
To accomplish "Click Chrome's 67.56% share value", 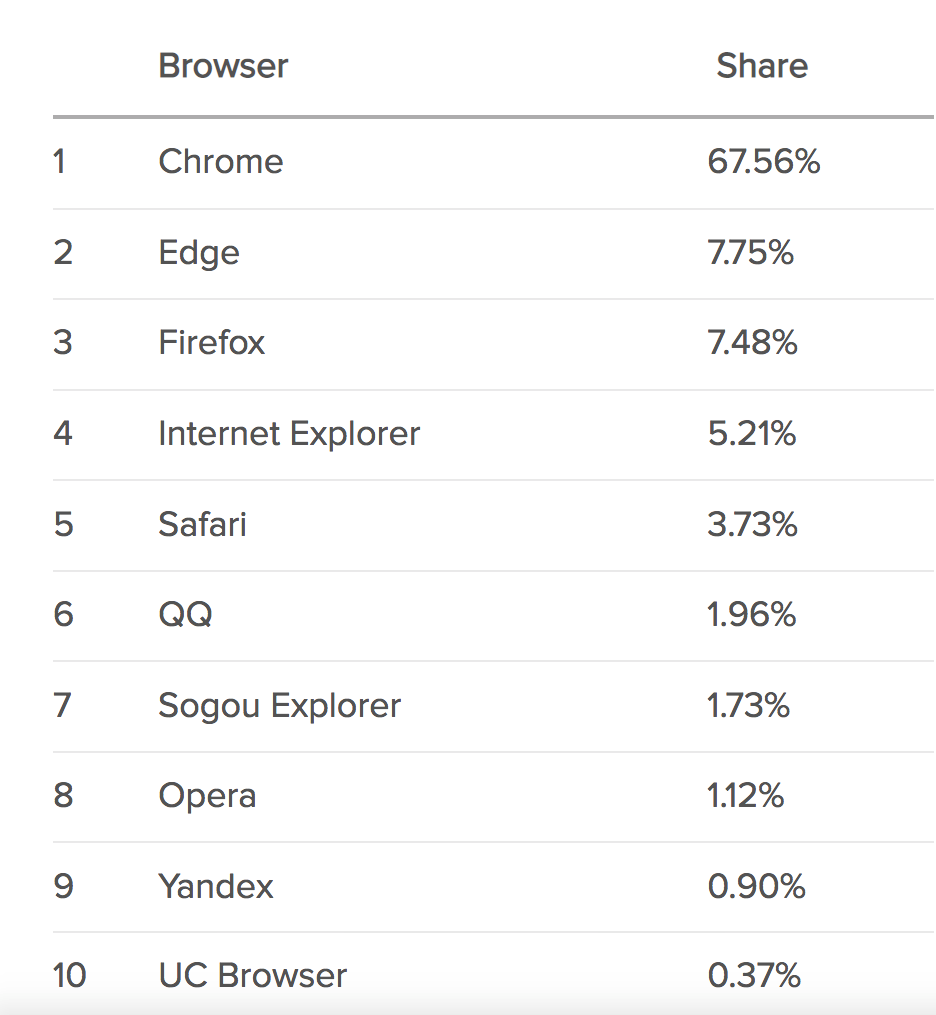I will pyautogui.click(x=763, y=161).
